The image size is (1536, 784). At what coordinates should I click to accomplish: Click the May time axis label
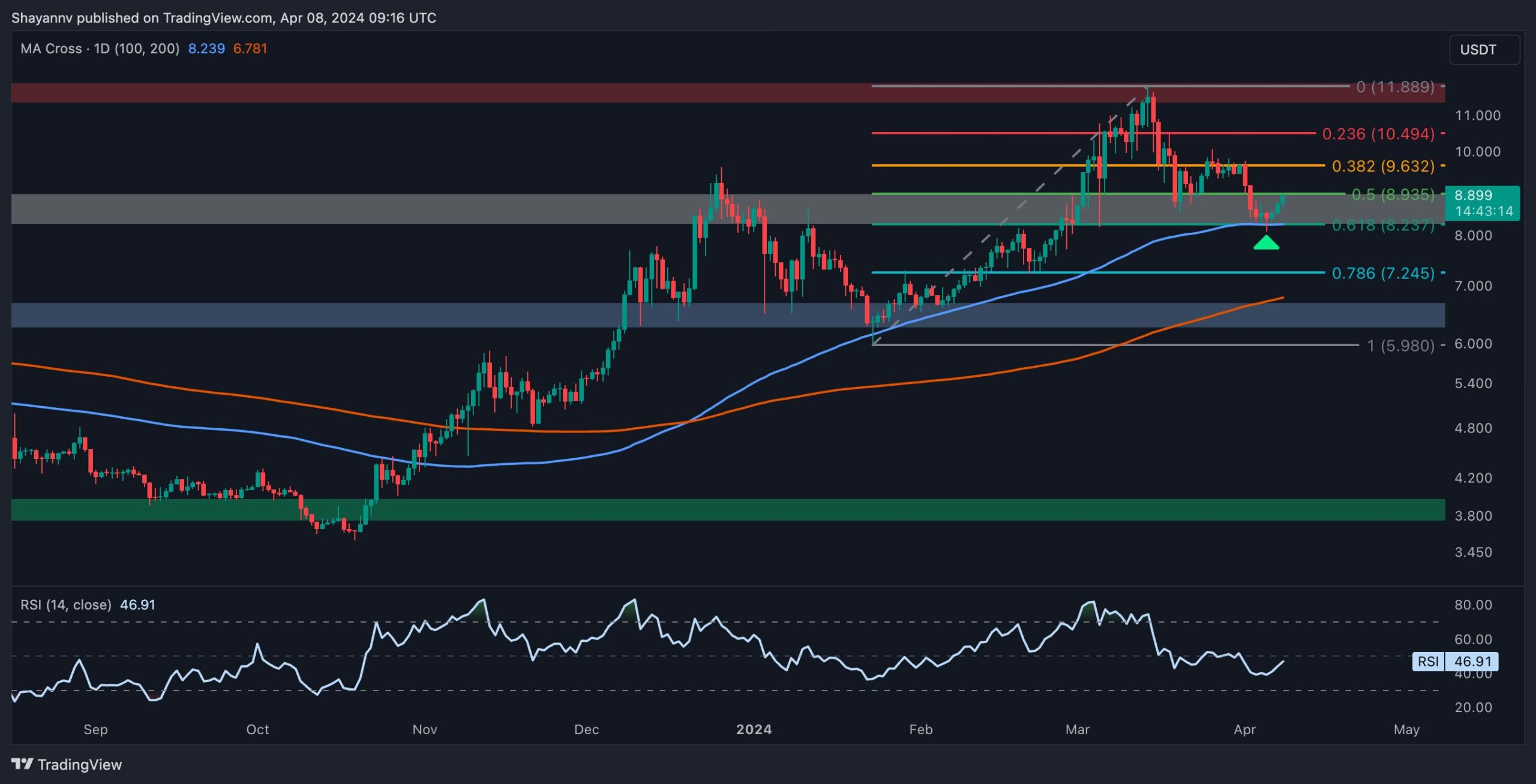click(x=1406, y=729)
